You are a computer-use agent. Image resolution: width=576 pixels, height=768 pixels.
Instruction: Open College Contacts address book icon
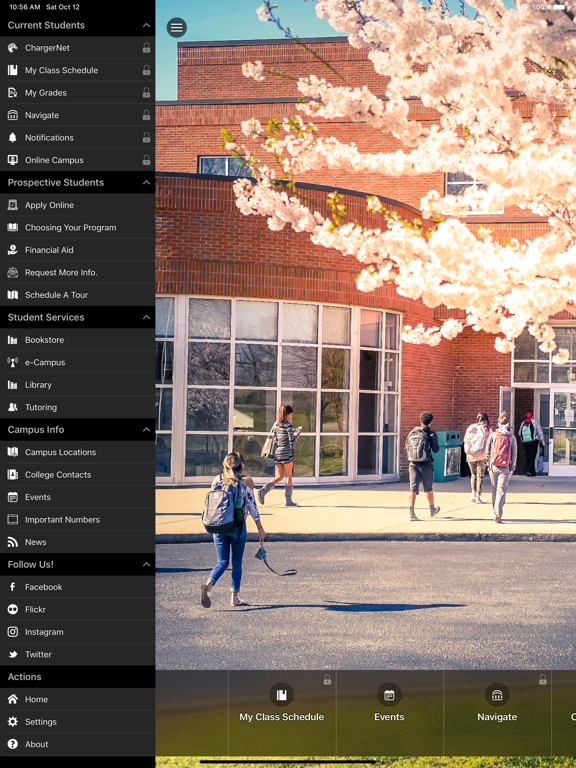pos(13,475)
